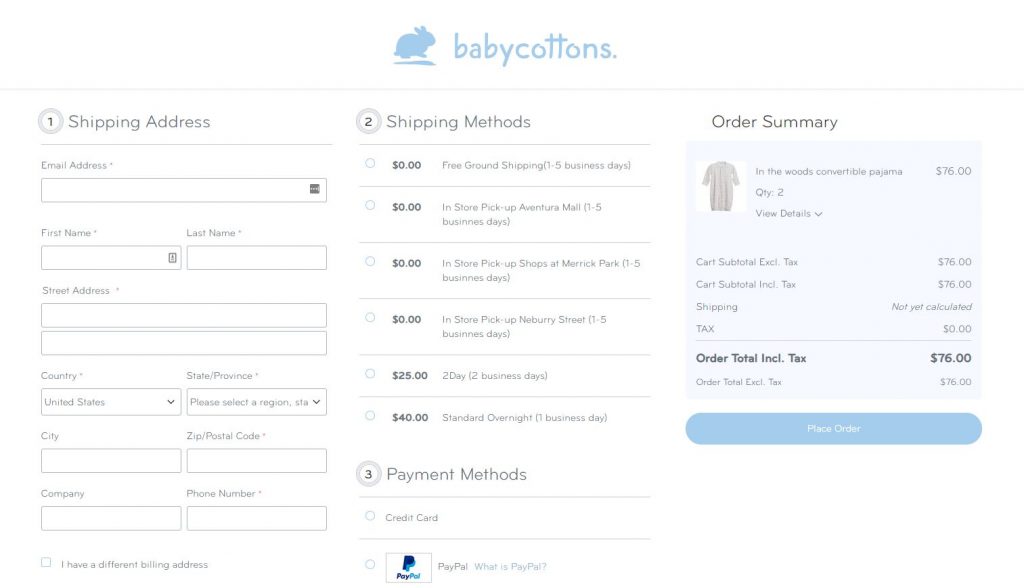
Task: Select In Store Pick-up Shops at Merrick Park
Action: pyautogui.click(x=370, y=261)
